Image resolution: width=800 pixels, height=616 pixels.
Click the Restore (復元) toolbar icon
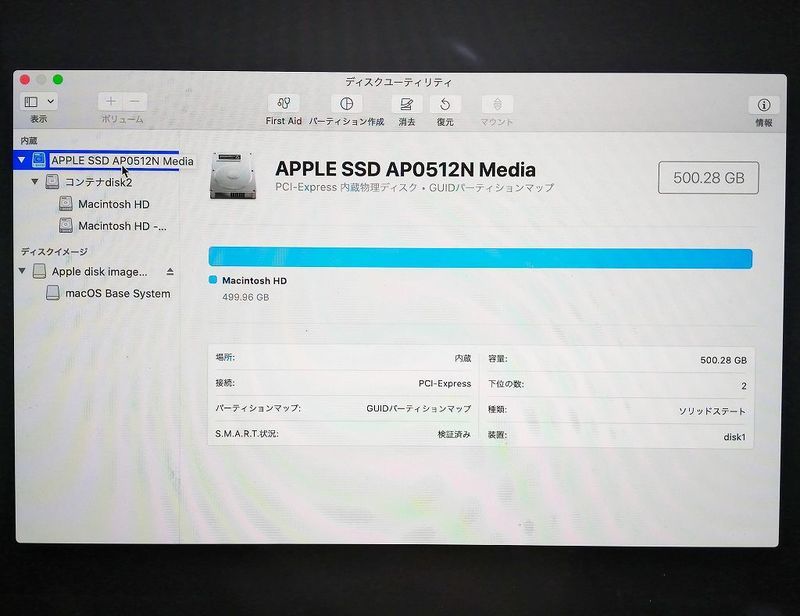click(x=445, y=105)
